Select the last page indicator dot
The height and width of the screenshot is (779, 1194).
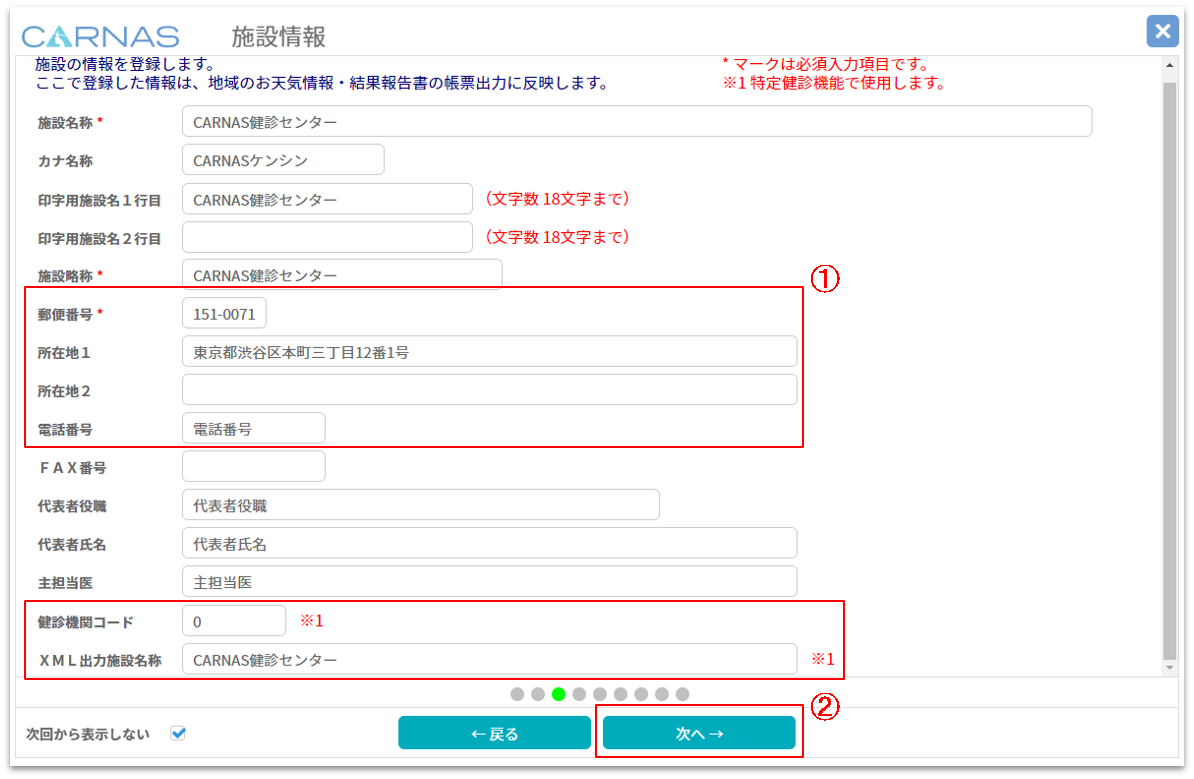(x=682, y=694)
